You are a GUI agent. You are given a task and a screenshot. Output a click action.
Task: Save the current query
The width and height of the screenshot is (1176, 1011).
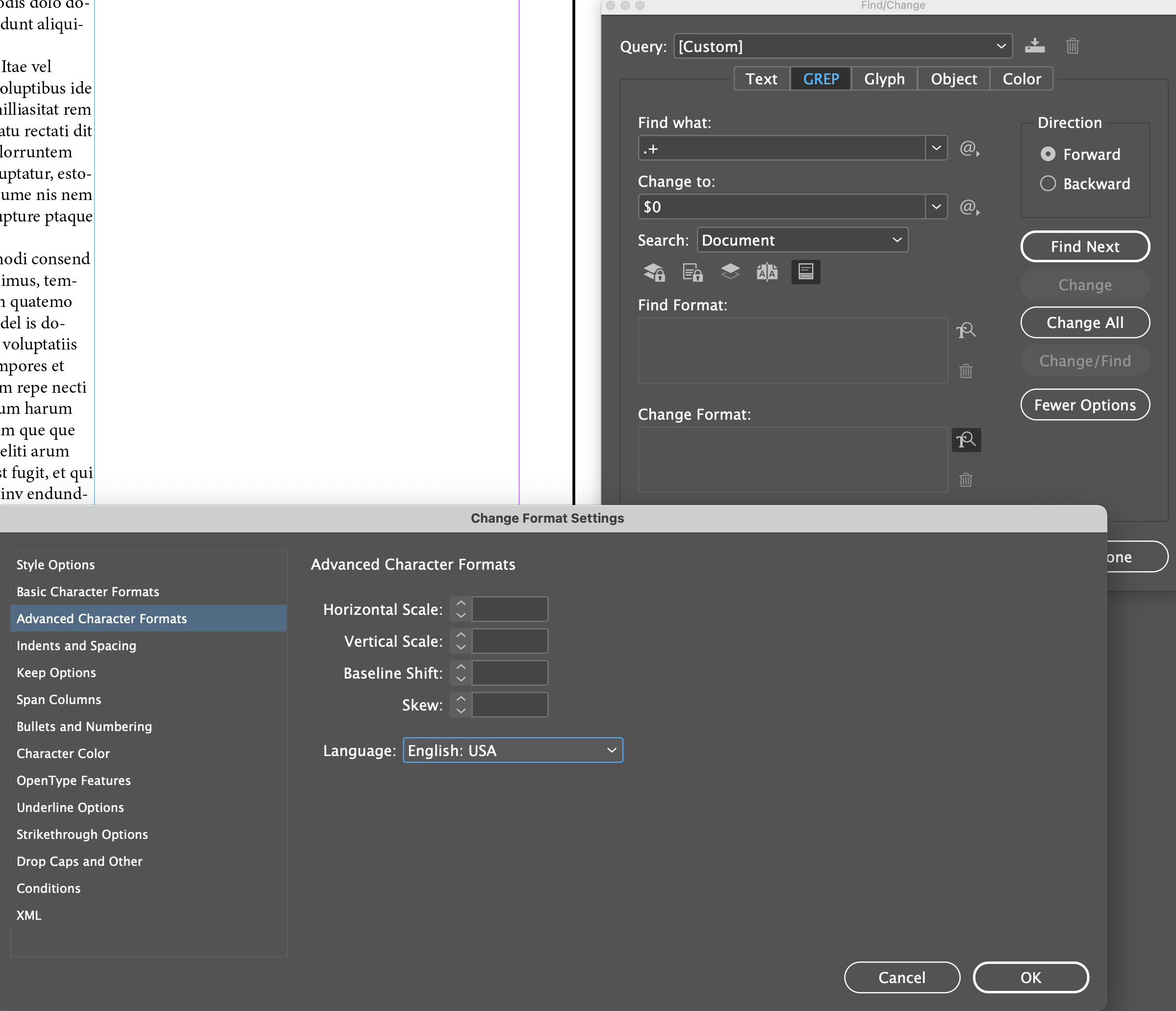coord(1035,46)
